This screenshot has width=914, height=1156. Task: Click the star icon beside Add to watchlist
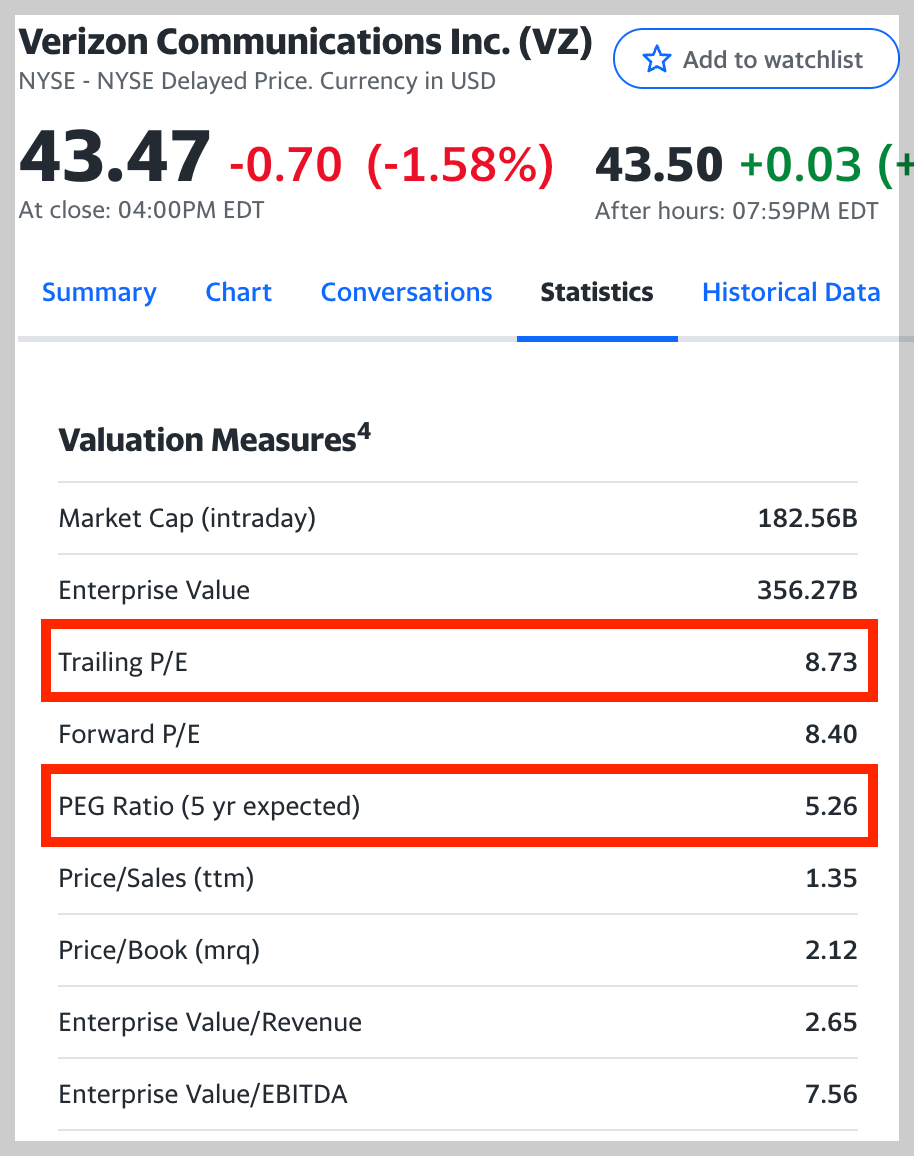point(656,60)
